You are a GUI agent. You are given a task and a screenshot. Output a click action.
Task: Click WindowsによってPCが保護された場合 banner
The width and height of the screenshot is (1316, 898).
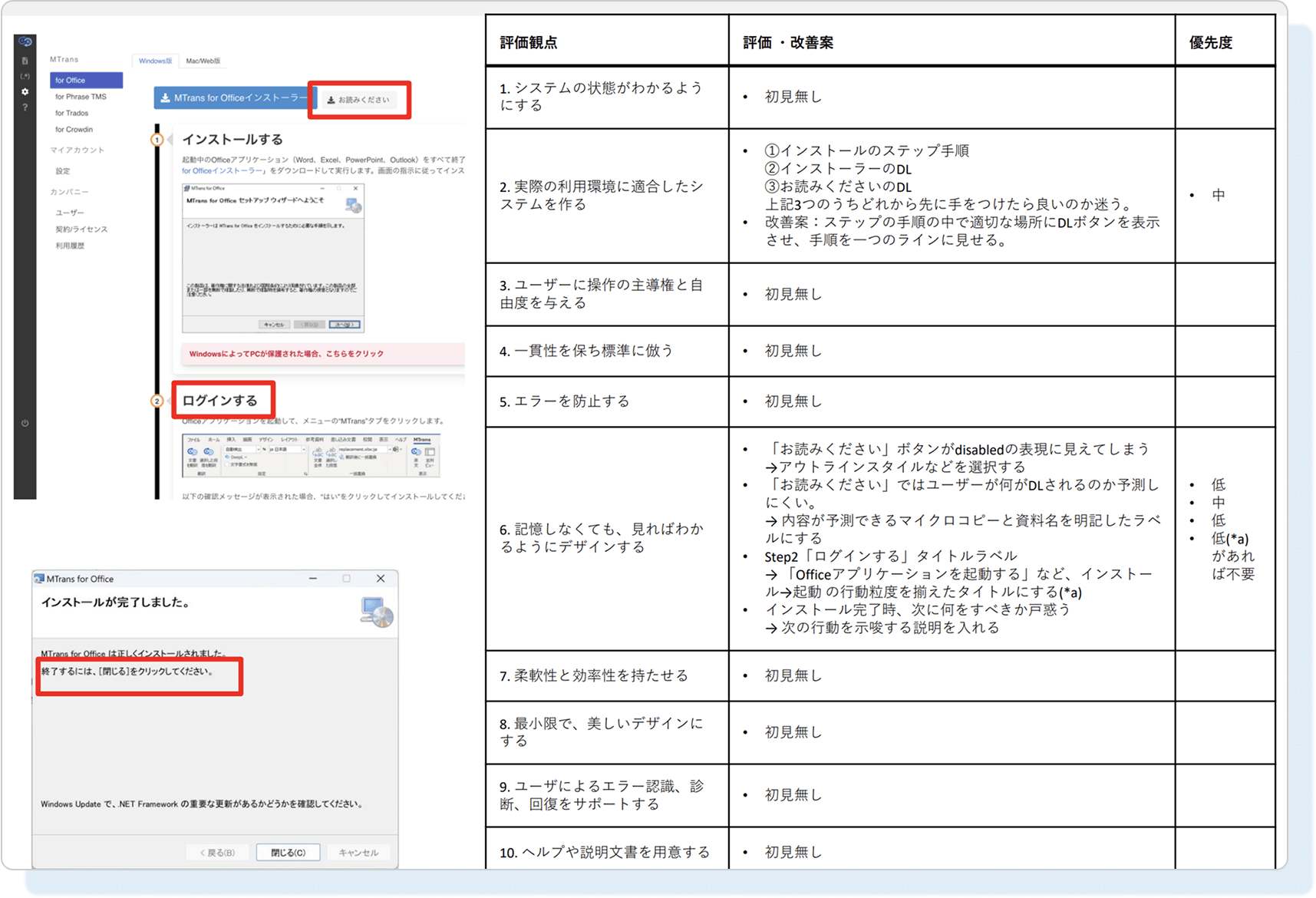(323, 354)
